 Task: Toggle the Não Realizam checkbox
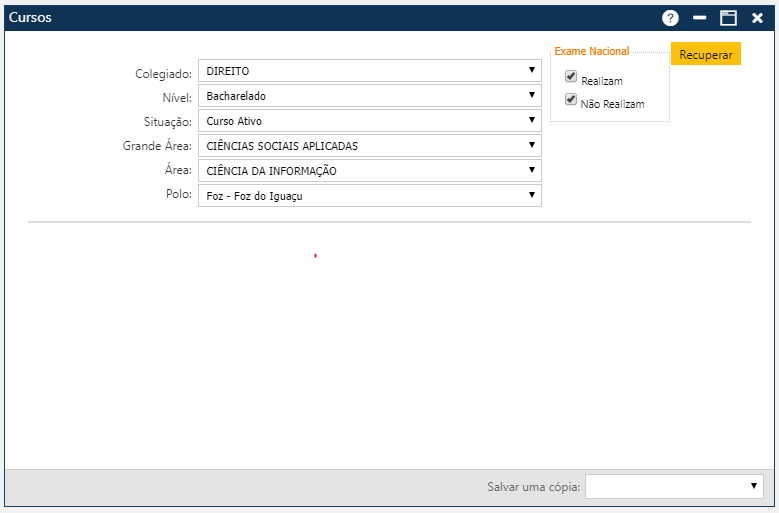571,100
